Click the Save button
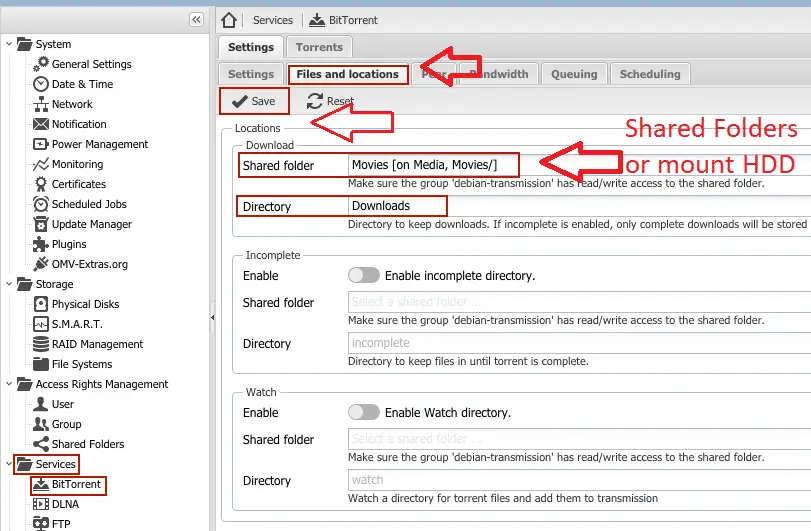811x531 pixels. (x=254, y=101)
